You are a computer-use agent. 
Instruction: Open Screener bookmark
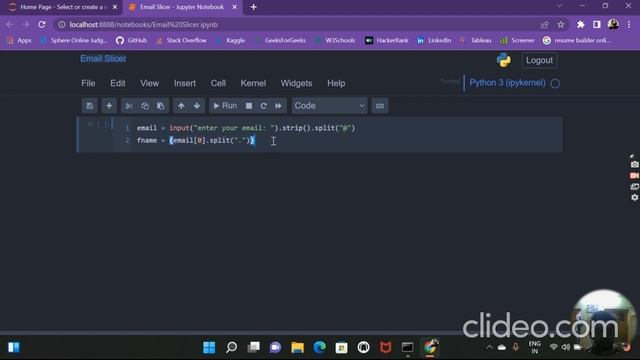(517, 40)
